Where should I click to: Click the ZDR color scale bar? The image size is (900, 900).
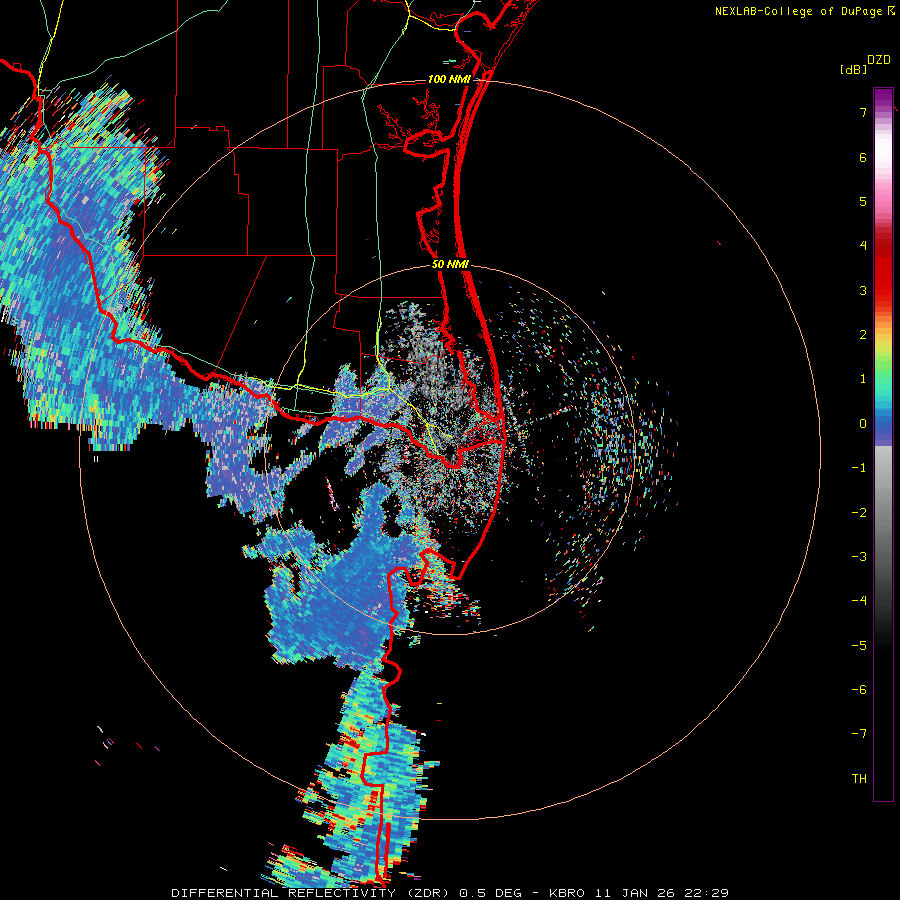[x=883, y=444]
